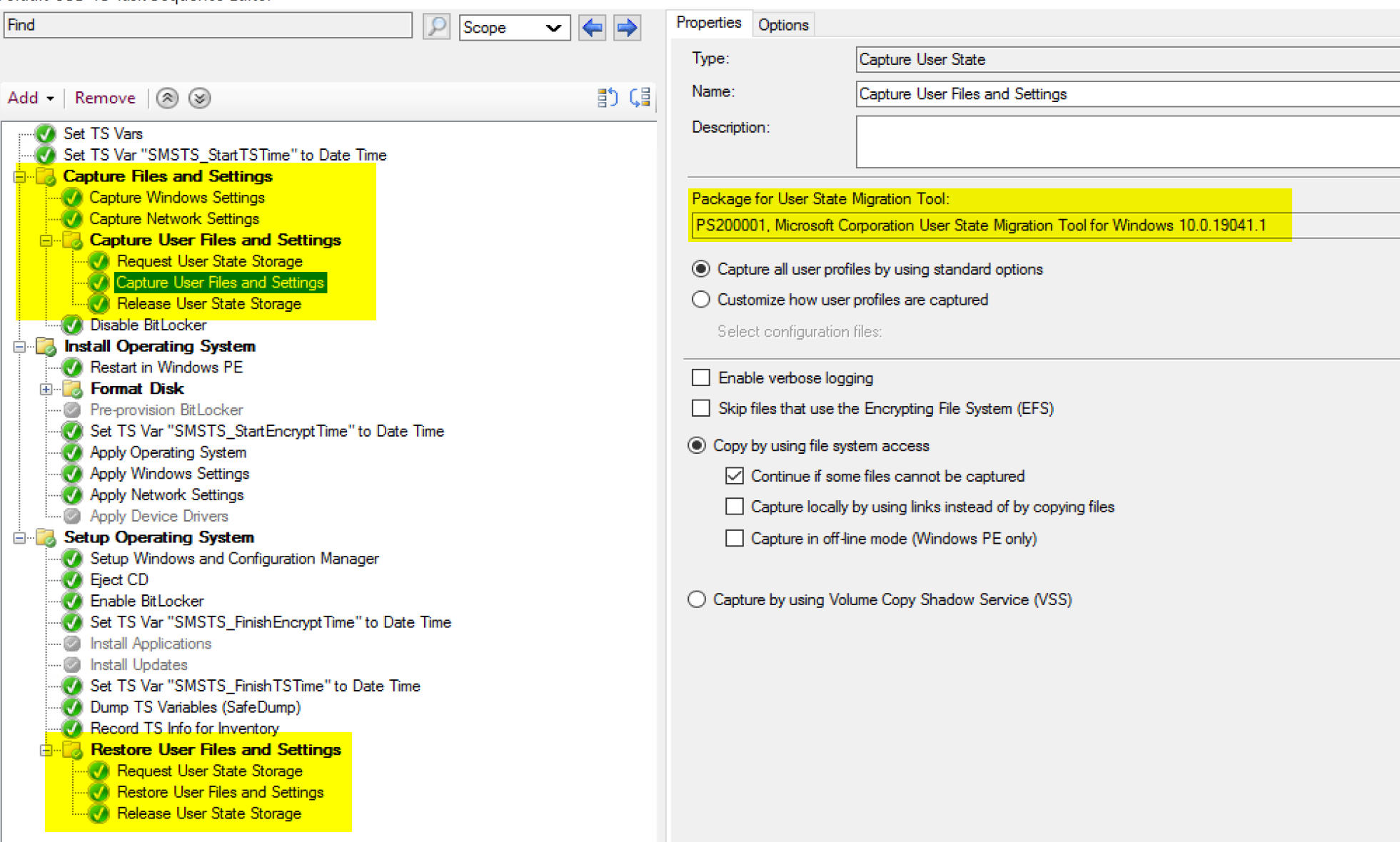Click the move step down icon
Viewport: 1400px width, 842px height.
pyautogui.click(x=199, y=98)
